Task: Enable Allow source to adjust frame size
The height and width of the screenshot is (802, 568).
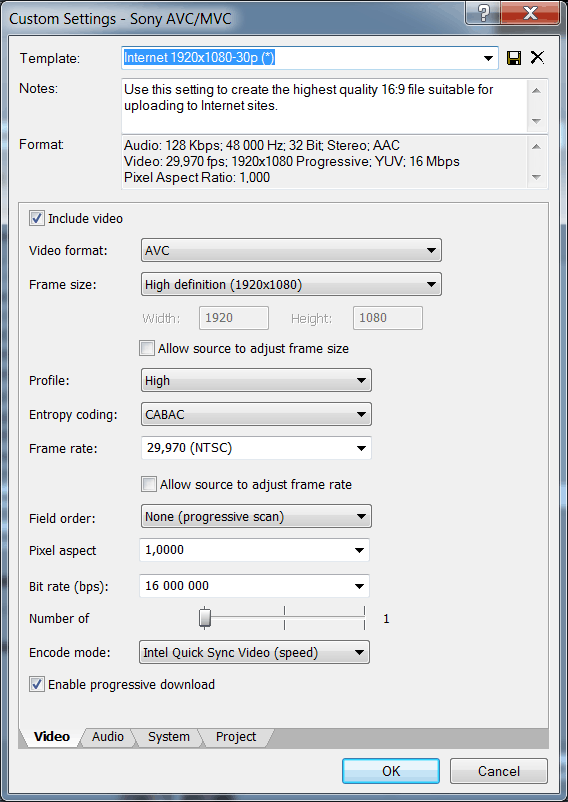Action: 147,348
